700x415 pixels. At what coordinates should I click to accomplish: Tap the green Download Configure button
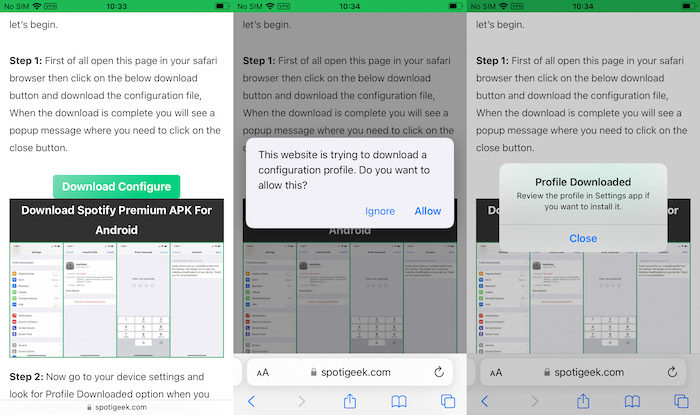point(117,187)
